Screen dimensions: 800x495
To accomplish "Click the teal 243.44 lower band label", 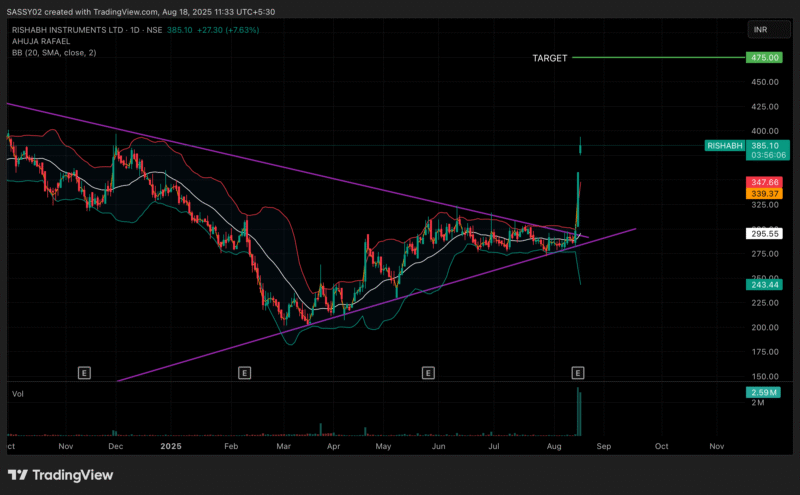I will click(764, 285).
